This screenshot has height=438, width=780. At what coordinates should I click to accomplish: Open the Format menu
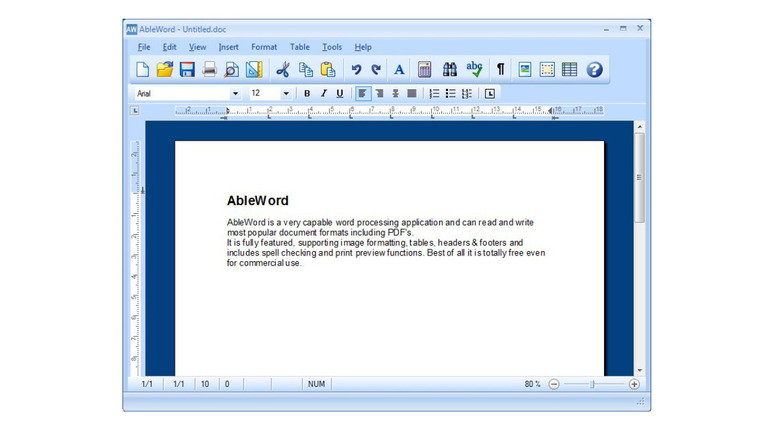(264, 47)
